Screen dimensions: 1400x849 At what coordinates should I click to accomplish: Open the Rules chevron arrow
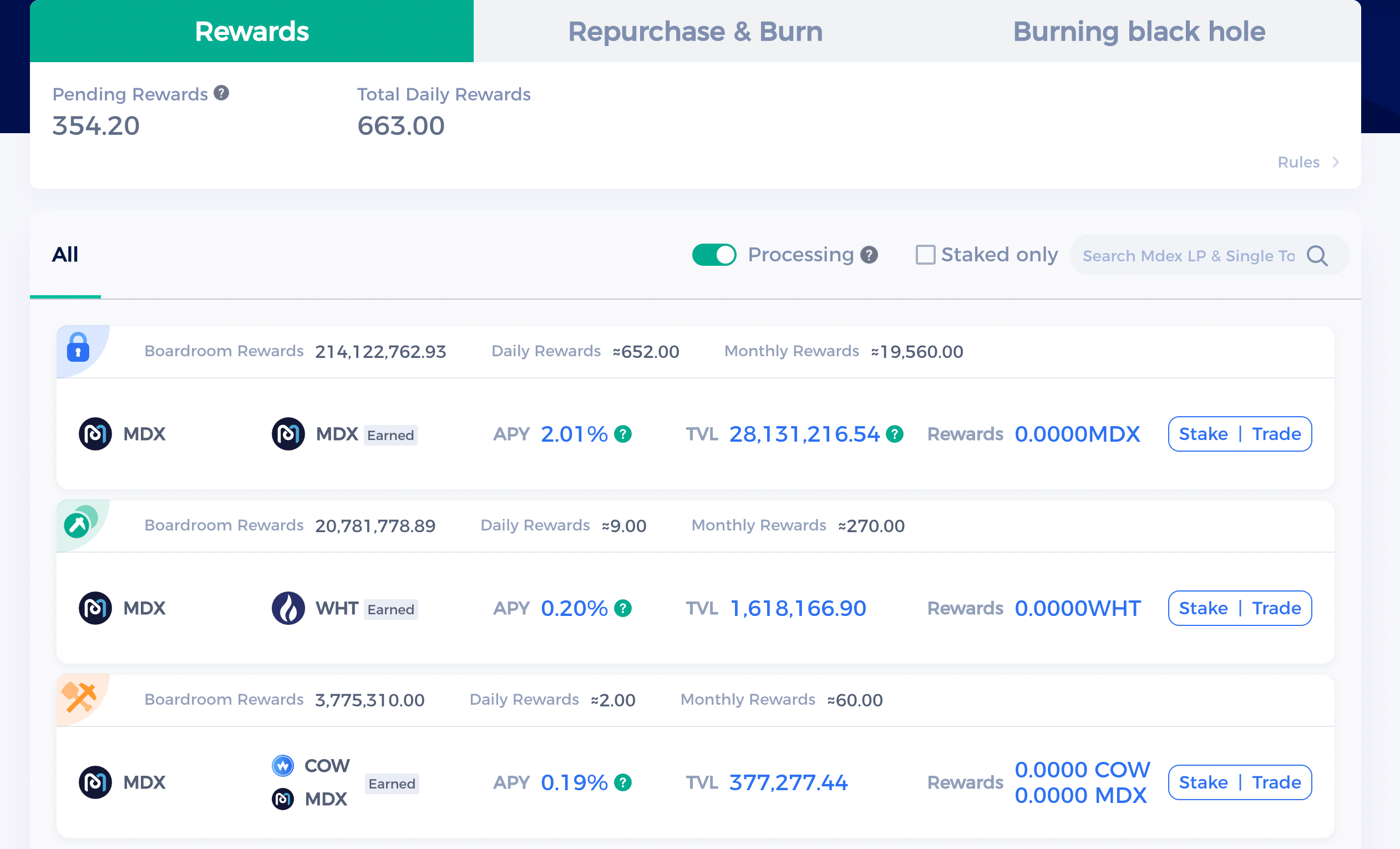(x=1336, y=163)
